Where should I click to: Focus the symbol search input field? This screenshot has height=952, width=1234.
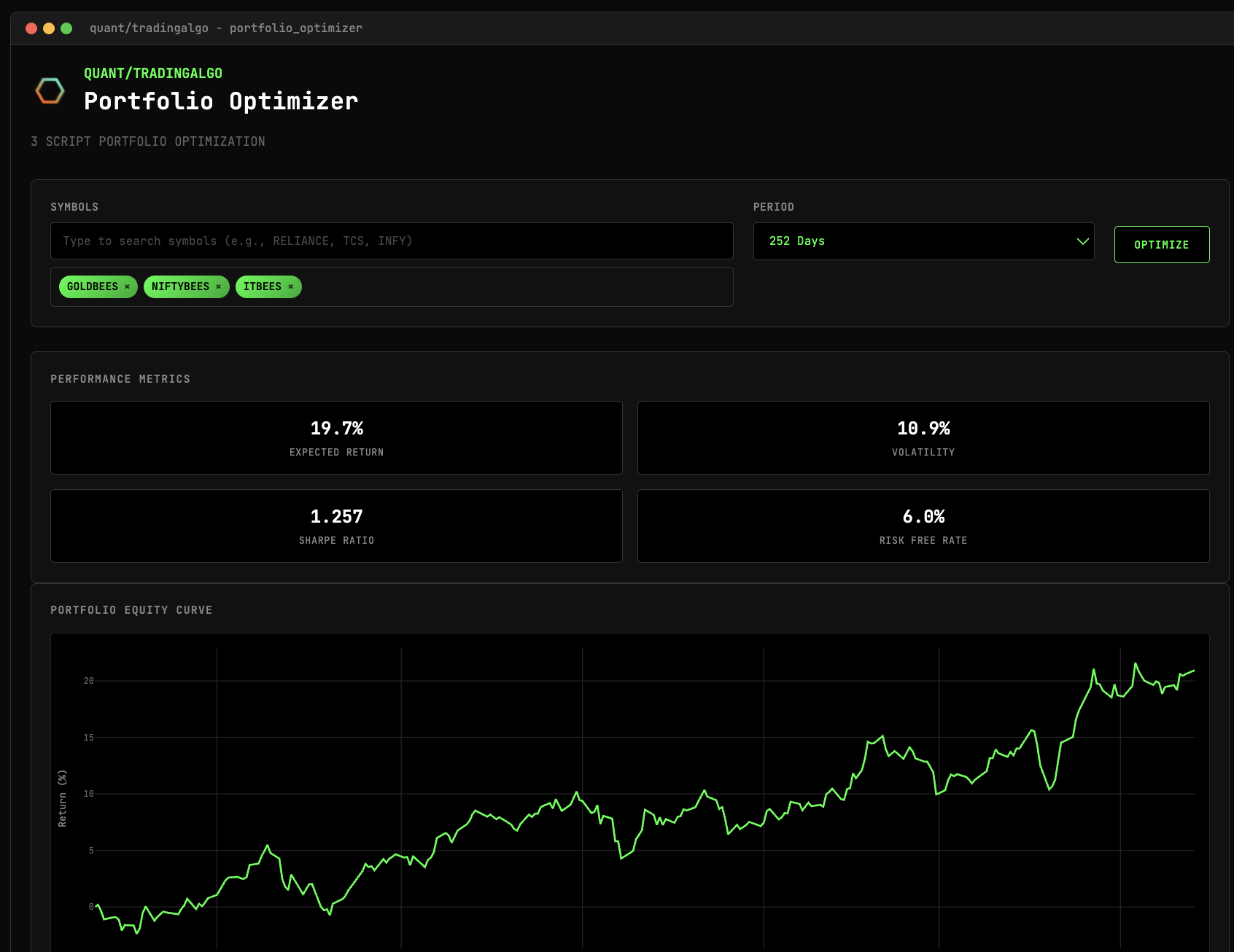[392, 241]
